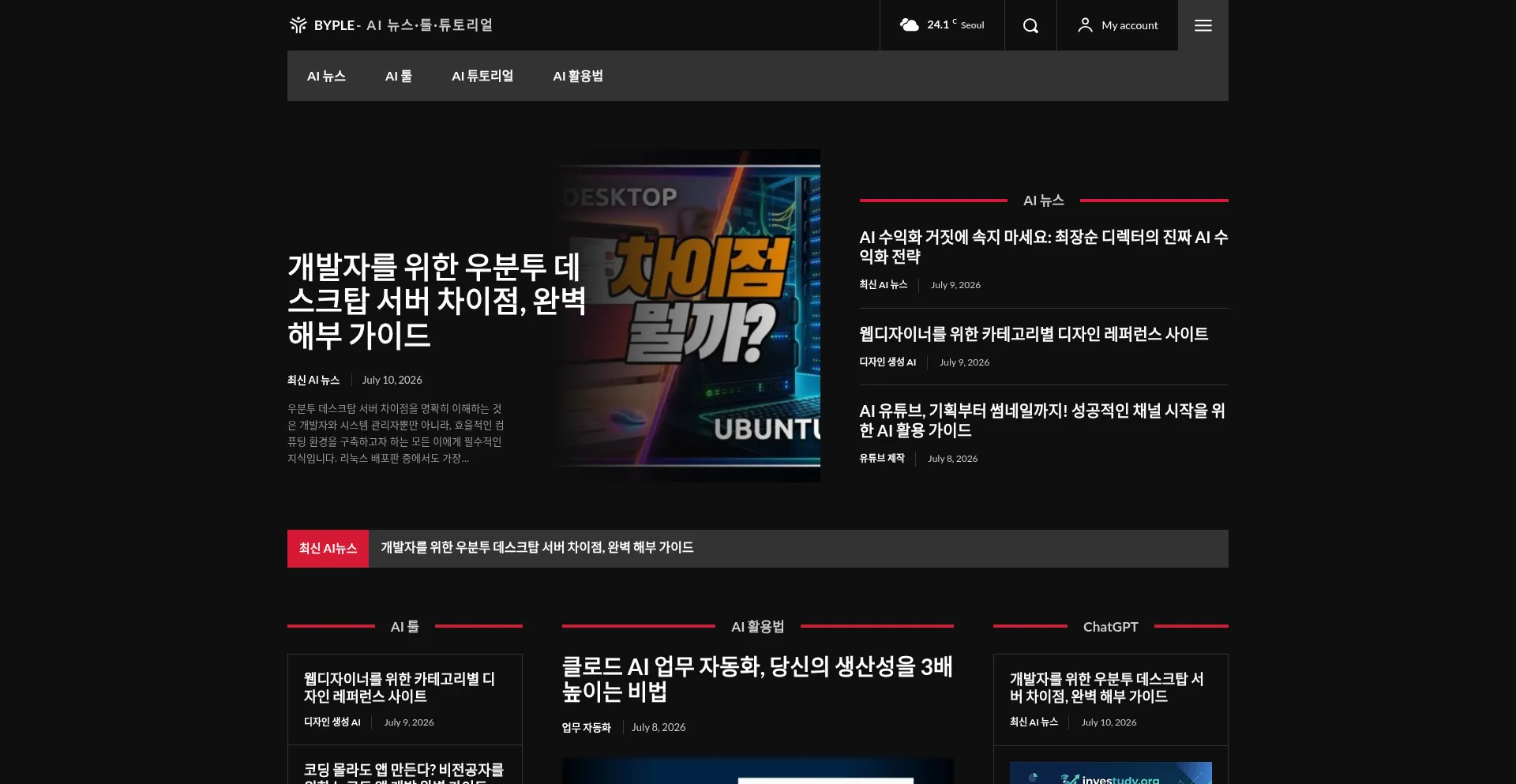Open search via the magnifier icon
Image resolution: width=1516 pixels, height=784 pixels.
coord(1030,25)
